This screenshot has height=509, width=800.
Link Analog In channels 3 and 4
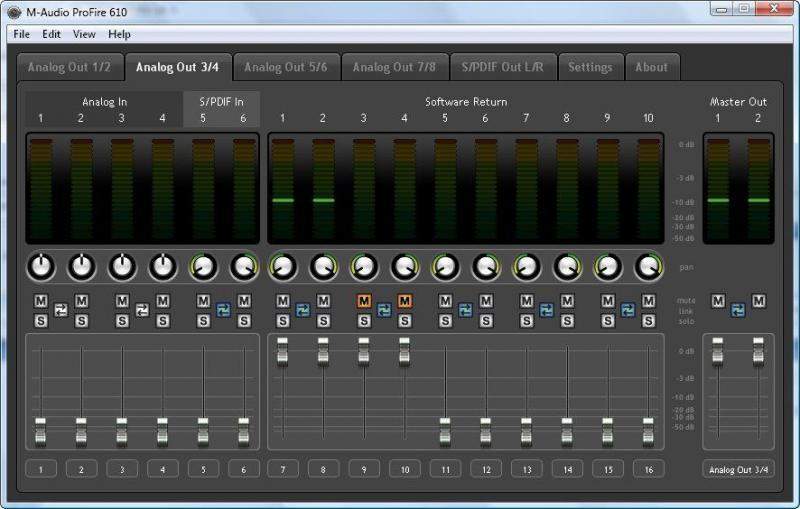point(142,310)
